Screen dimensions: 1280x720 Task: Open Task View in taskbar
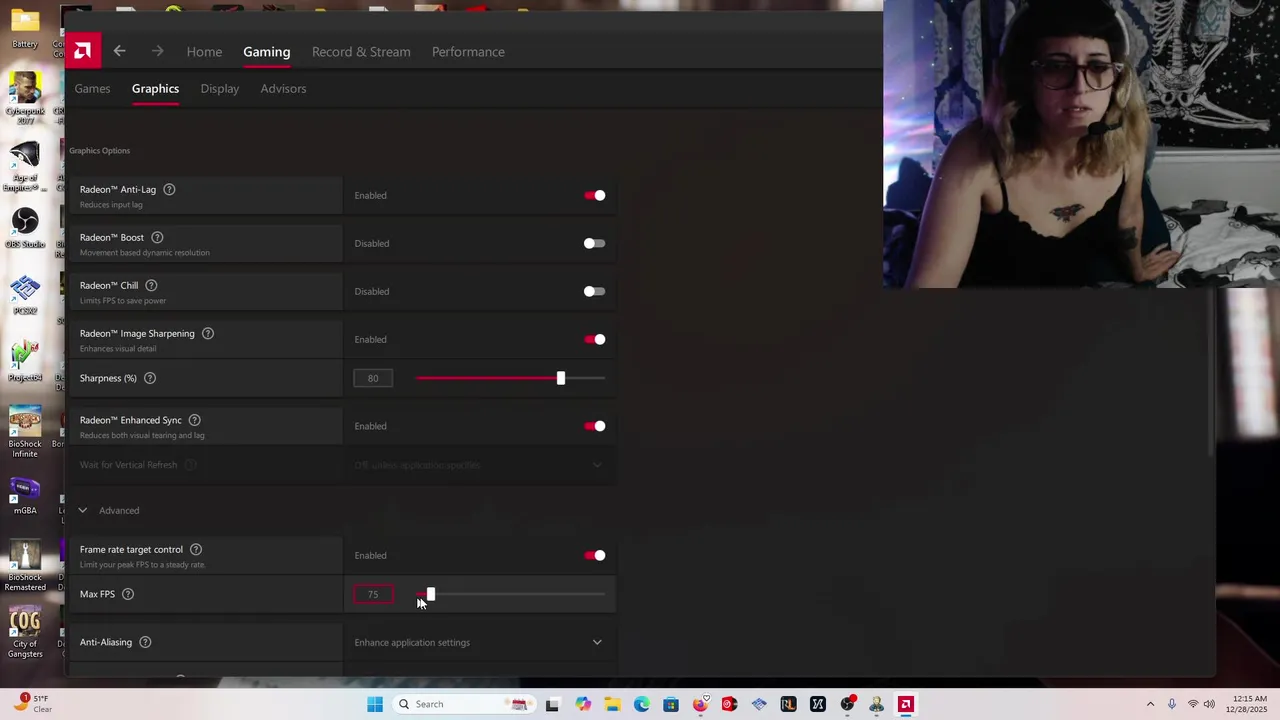tap(552, 704)
